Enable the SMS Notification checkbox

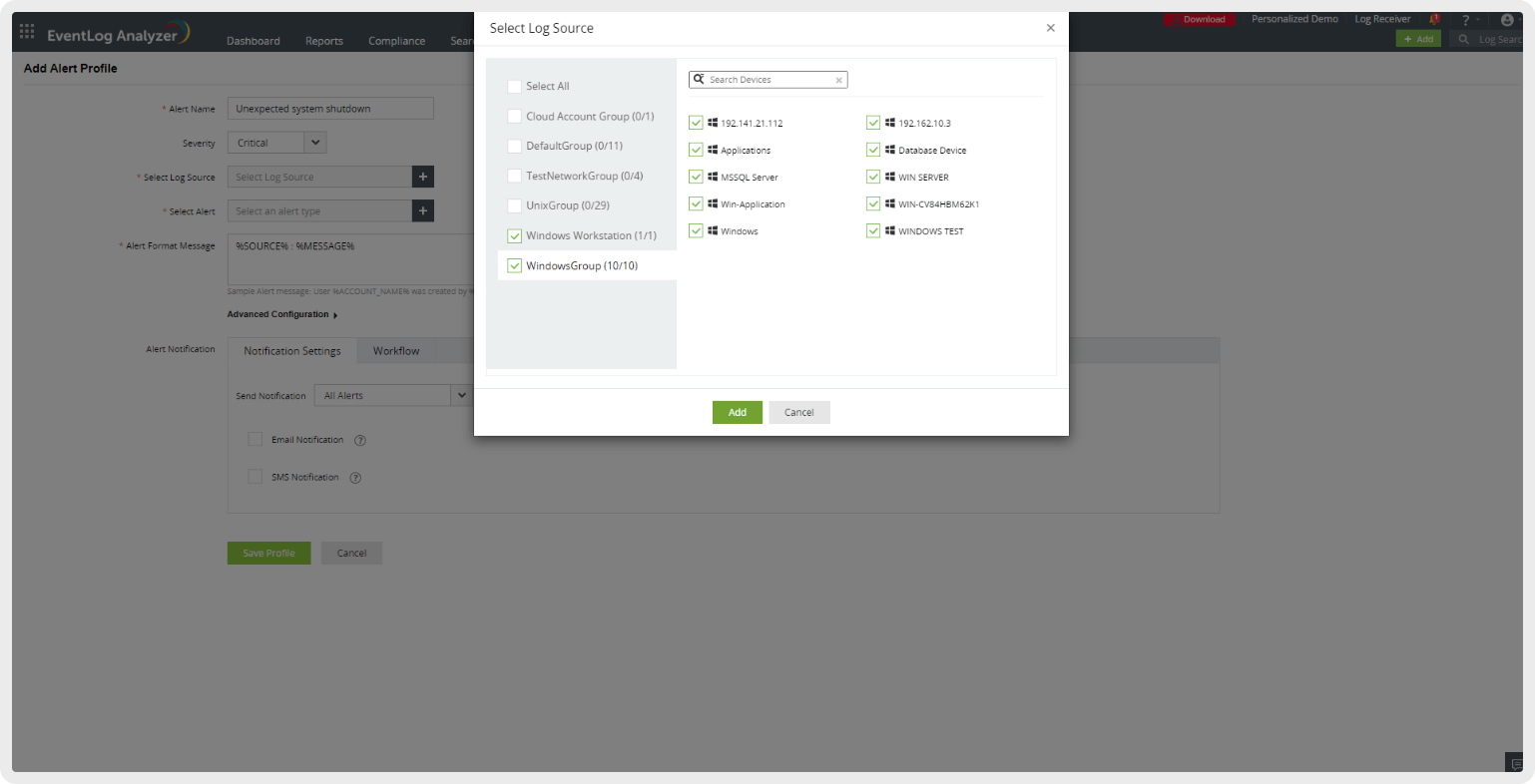(x=255, y=477)
